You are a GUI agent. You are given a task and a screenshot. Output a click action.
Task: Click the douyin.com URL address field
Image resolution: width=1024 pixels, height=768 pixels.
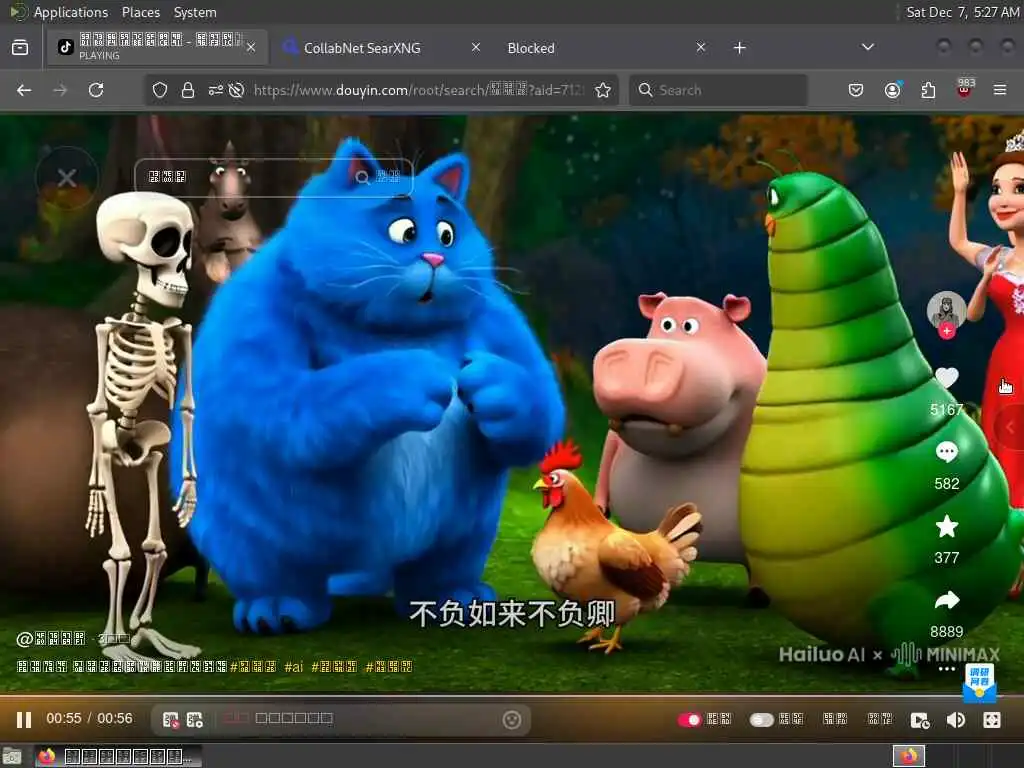[x=419, y=90]
